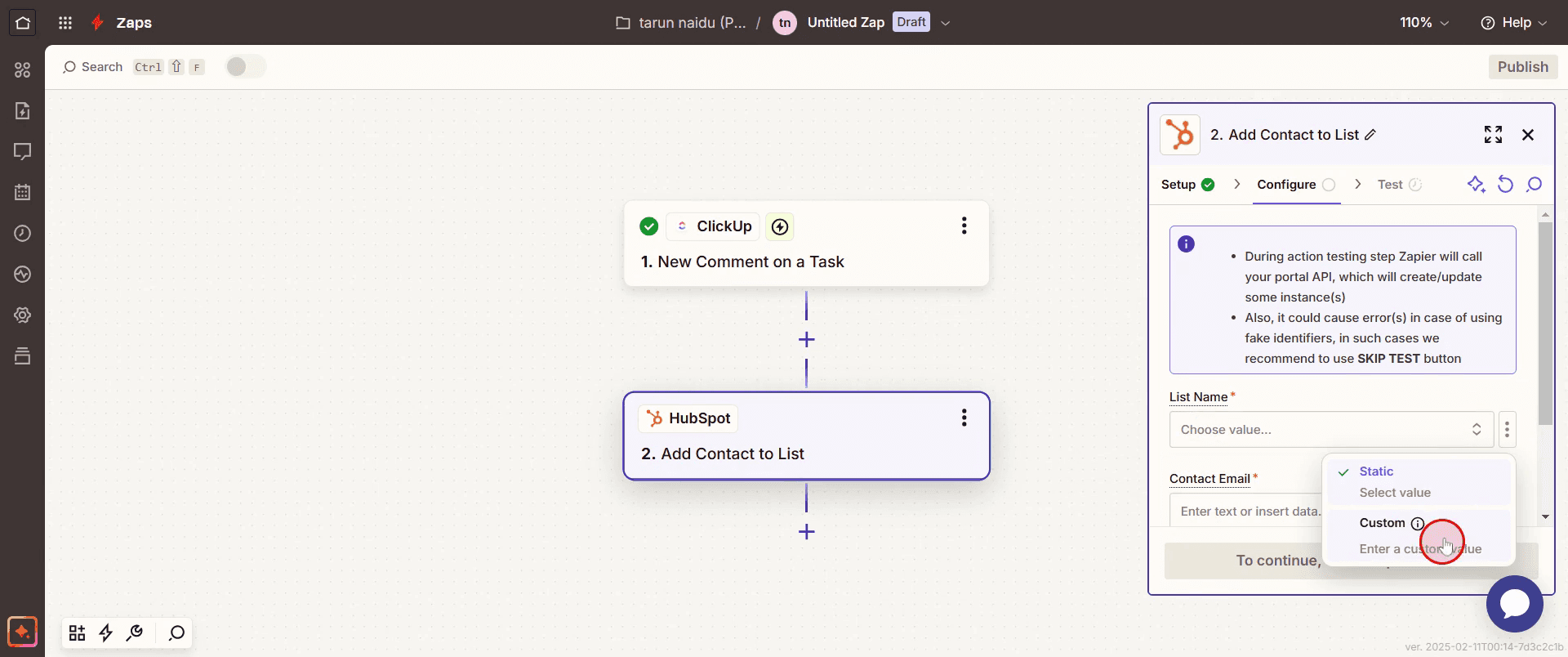Click the step panel vertical scrollbar

coord(1545,324)
